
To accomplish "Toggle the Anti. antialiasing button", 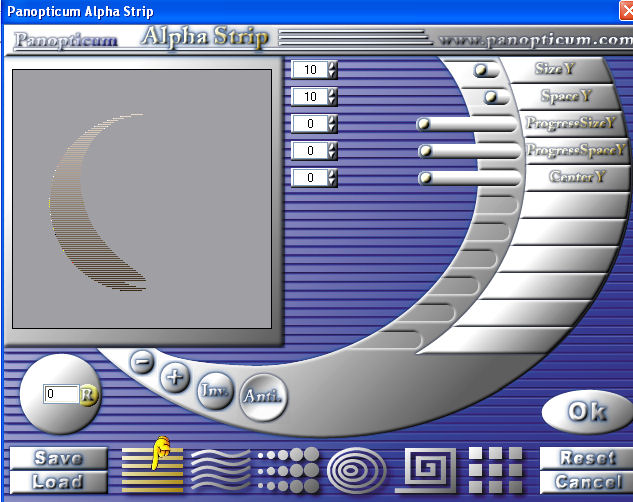I will click(263, 396).
